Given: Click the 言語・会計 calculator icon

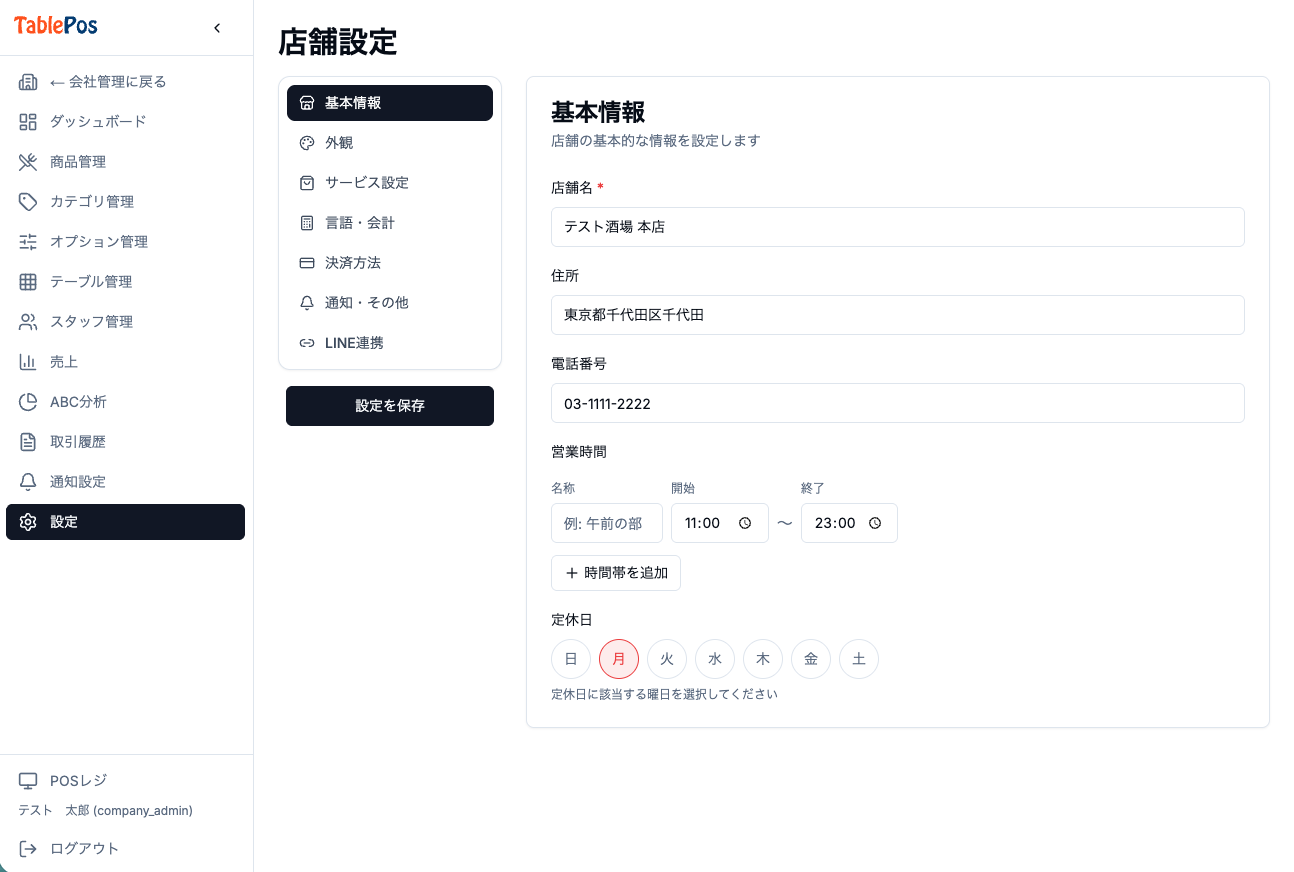Looking at the screenshot, I should (307, 223).
